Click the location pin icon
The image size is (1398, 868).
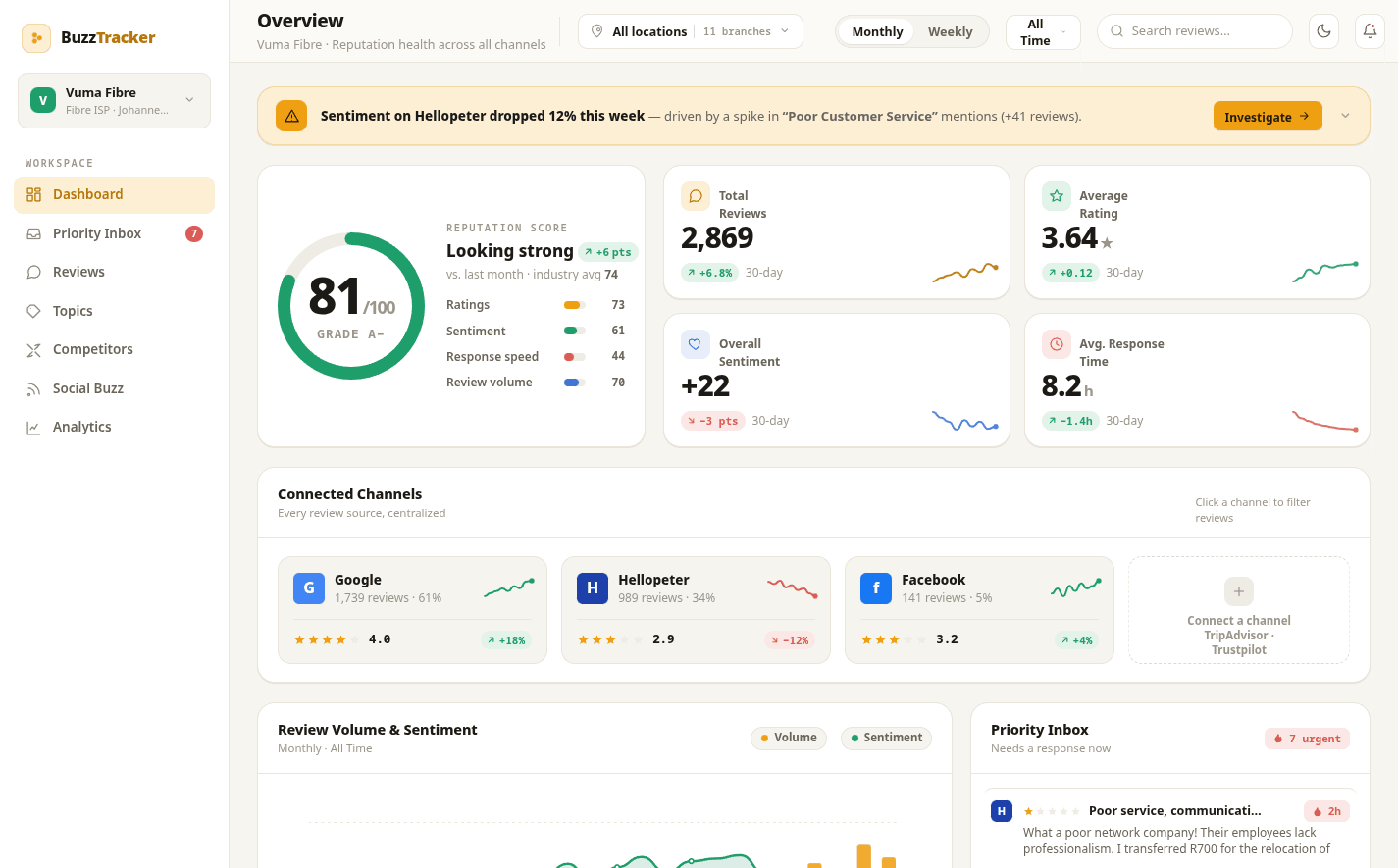[x=596, y=31]
